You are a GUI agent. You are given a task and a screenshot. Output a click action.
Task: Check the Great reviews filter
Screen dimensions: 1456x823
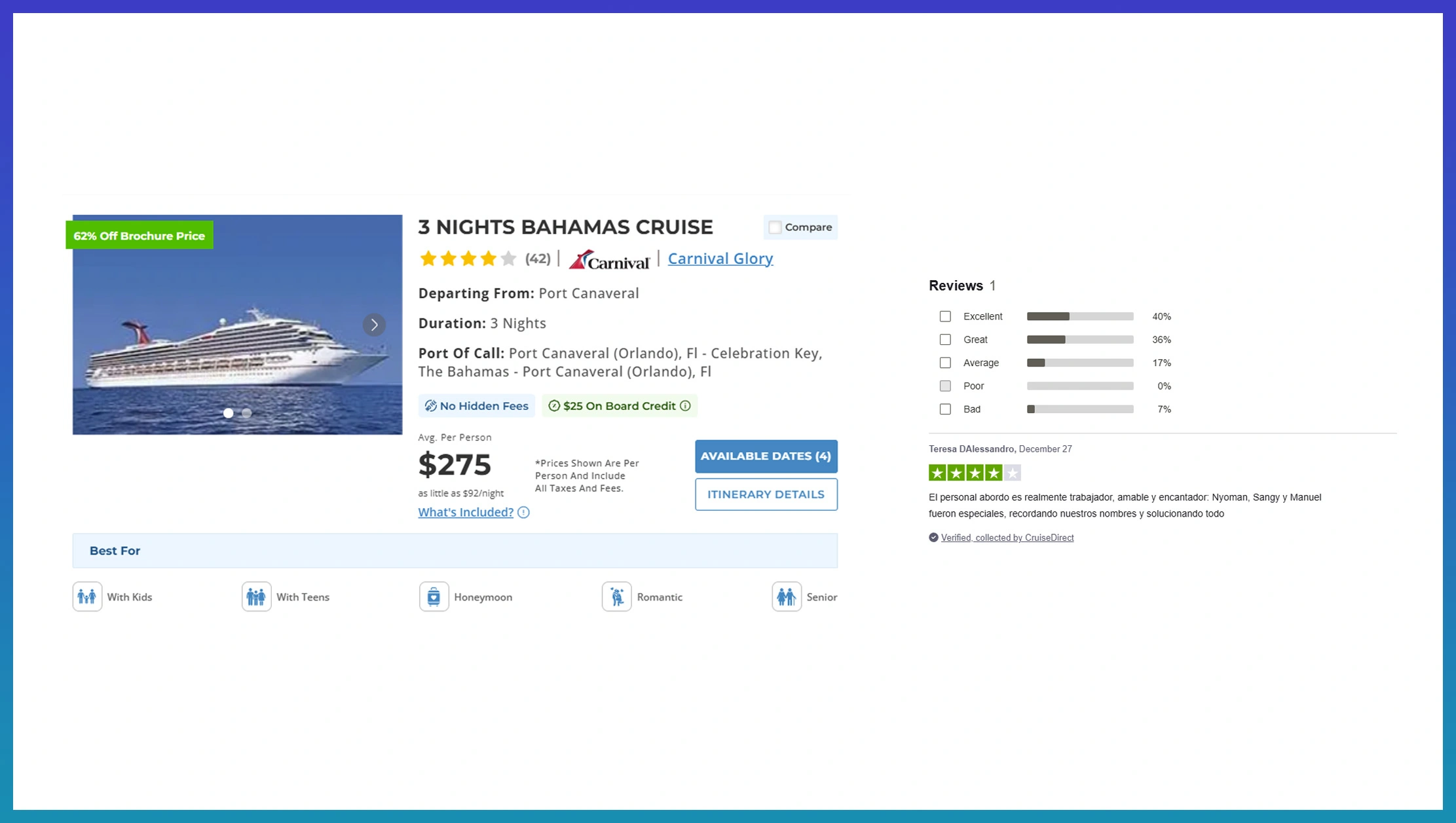click(x=945, y=339)
